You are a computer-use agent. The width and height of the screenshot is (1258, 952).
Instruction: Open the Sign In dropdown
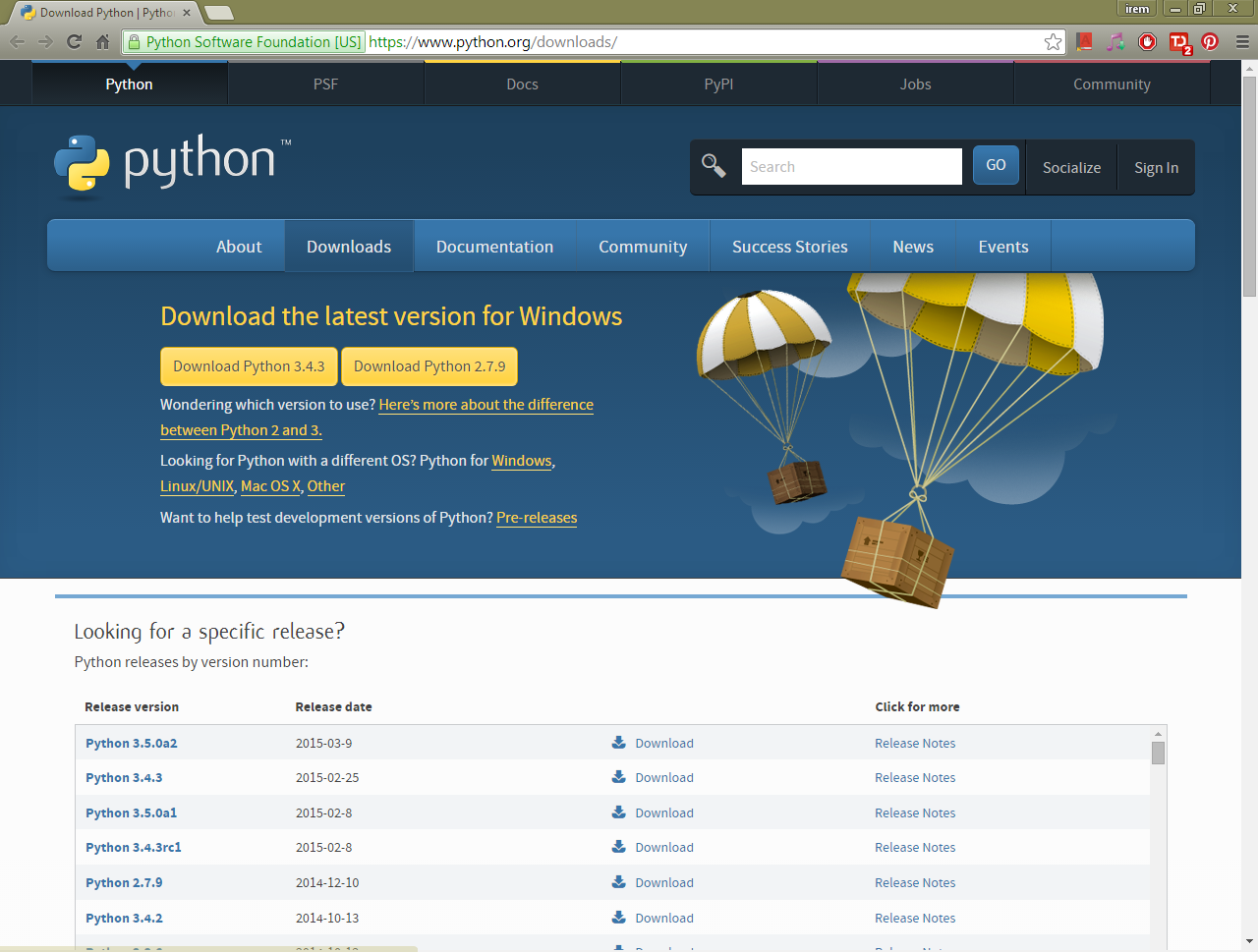[x=1156, y=167]
